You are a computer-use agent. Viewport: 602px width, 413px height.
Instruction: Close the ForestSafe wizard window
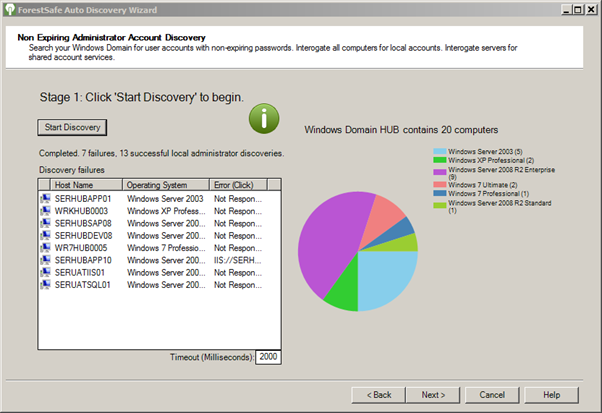(591, 9)
